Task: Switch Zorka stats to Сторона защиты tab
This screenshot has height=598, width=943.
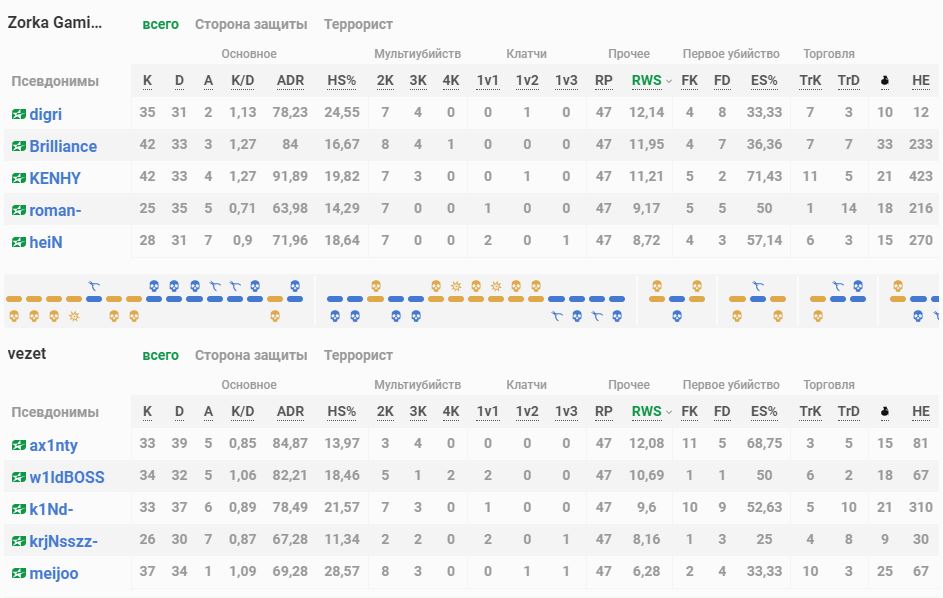Action: point(251,24)
